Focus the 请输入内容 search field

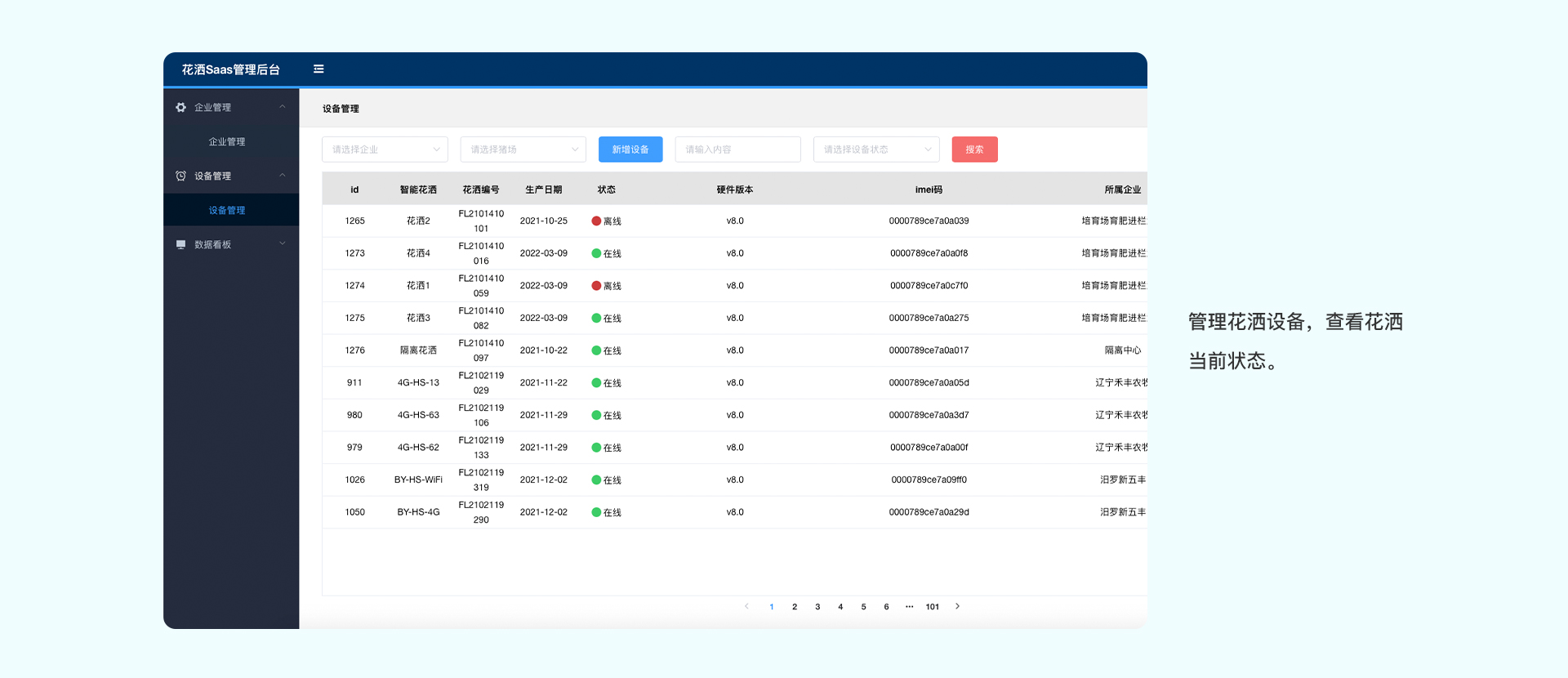click(x=737, y=149)
